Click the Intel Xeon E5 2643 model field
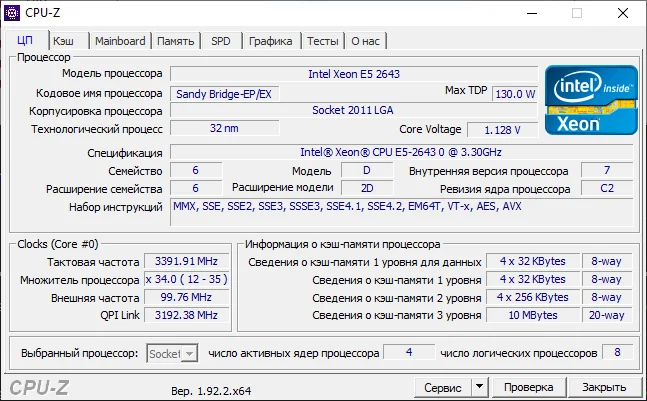647x401 pixels. click(x=354, y=74)
